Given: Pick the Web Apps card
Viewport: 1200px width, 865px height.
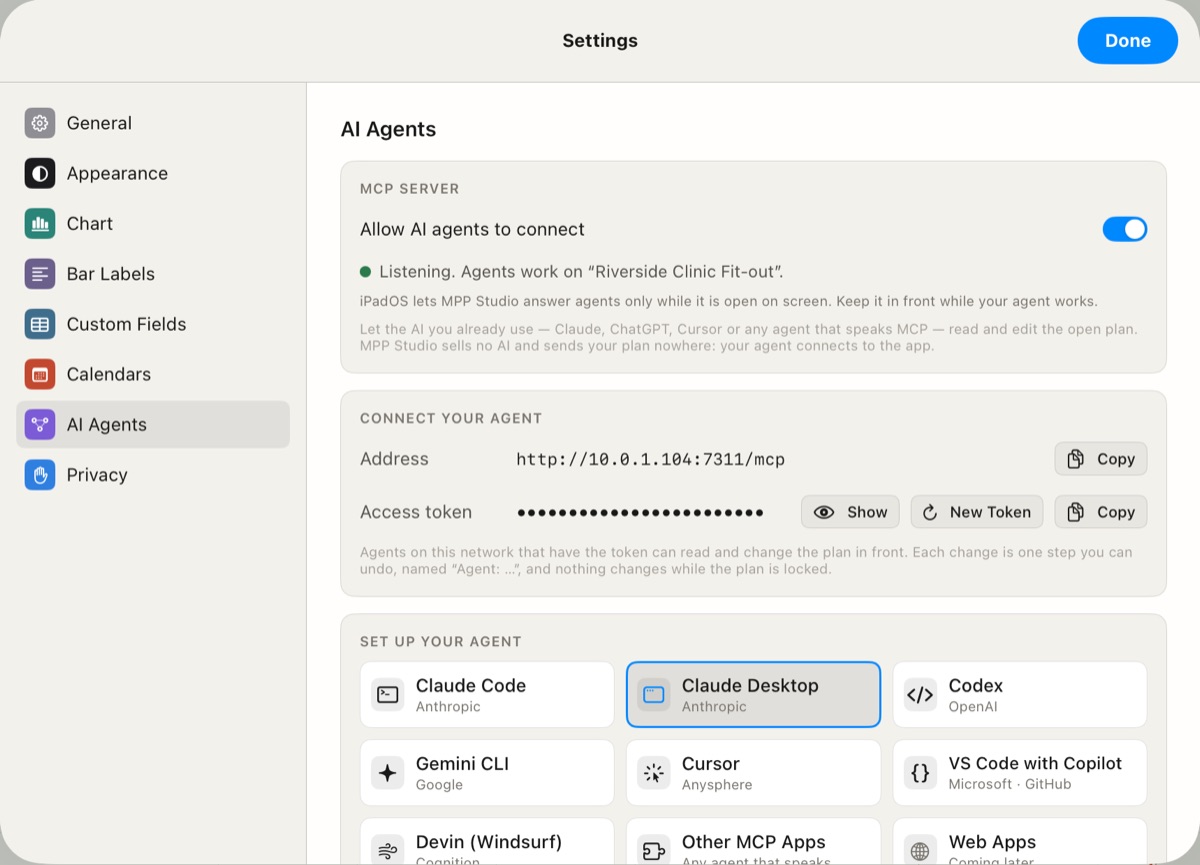Looking at the screenshot, I should [x=1020, y=841].
